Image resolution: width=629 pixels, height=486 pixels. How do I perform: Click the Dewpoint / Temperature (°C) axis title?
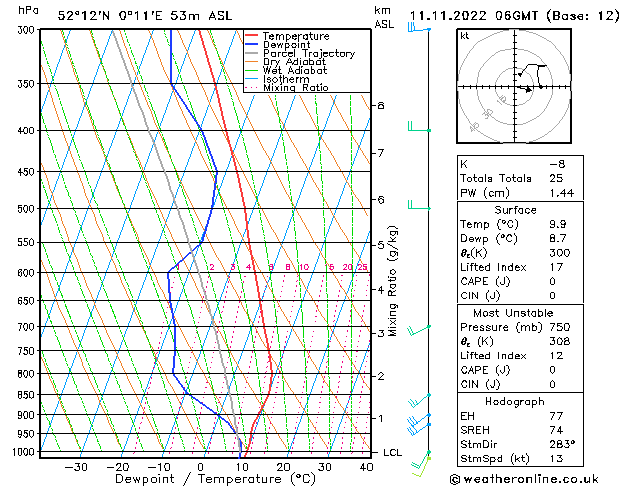coord(215,479)
